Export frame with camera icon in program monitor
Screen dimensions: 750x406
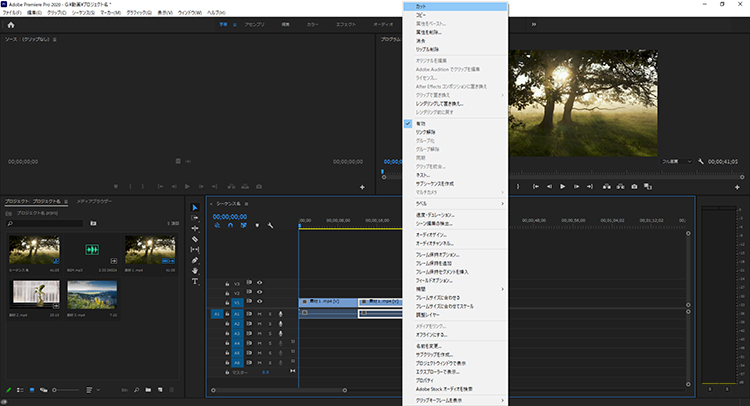pos(634,187)
